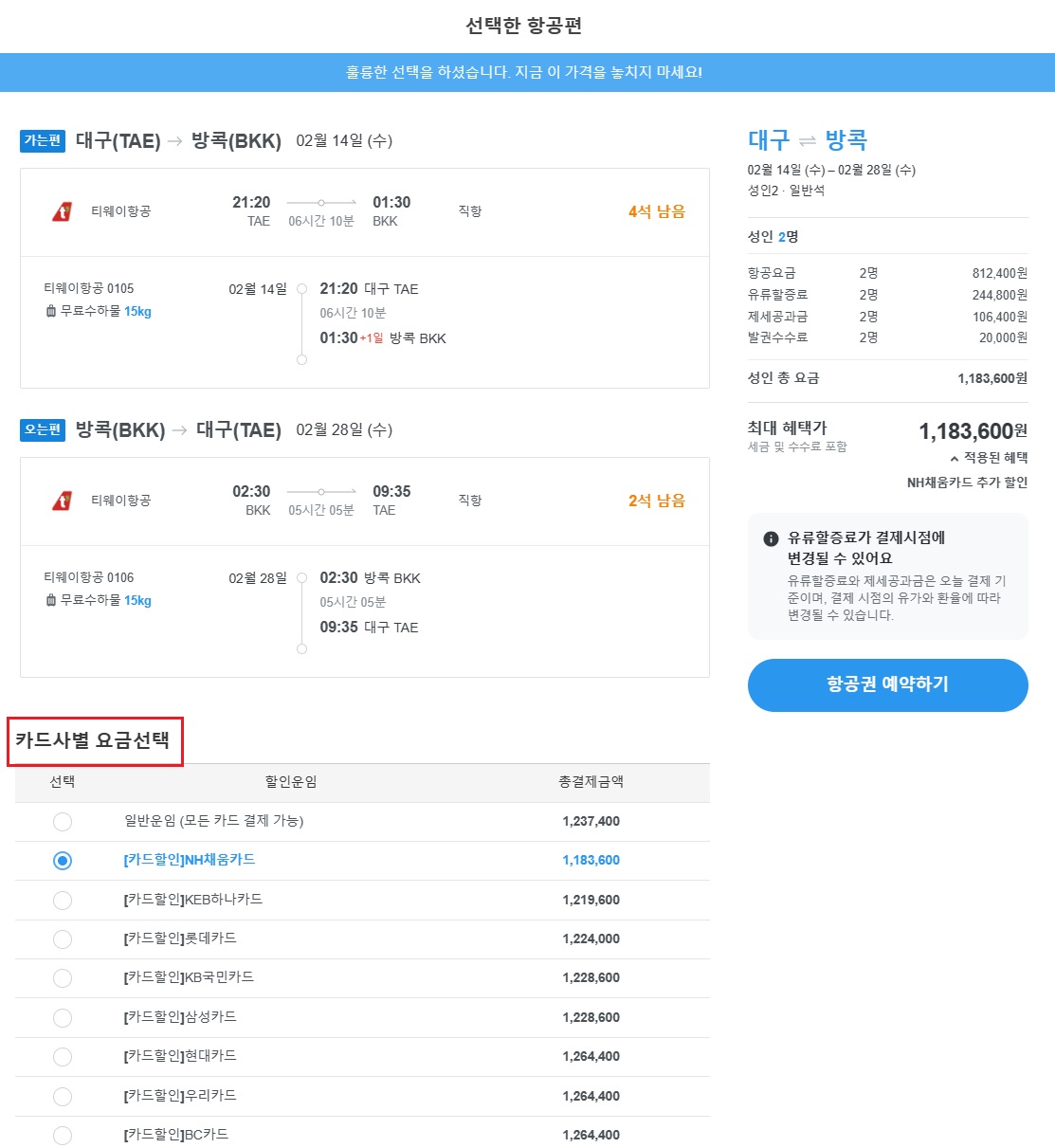
Task: Click the 선택한 항공편 page title
Action: click(x=524, y=26)
